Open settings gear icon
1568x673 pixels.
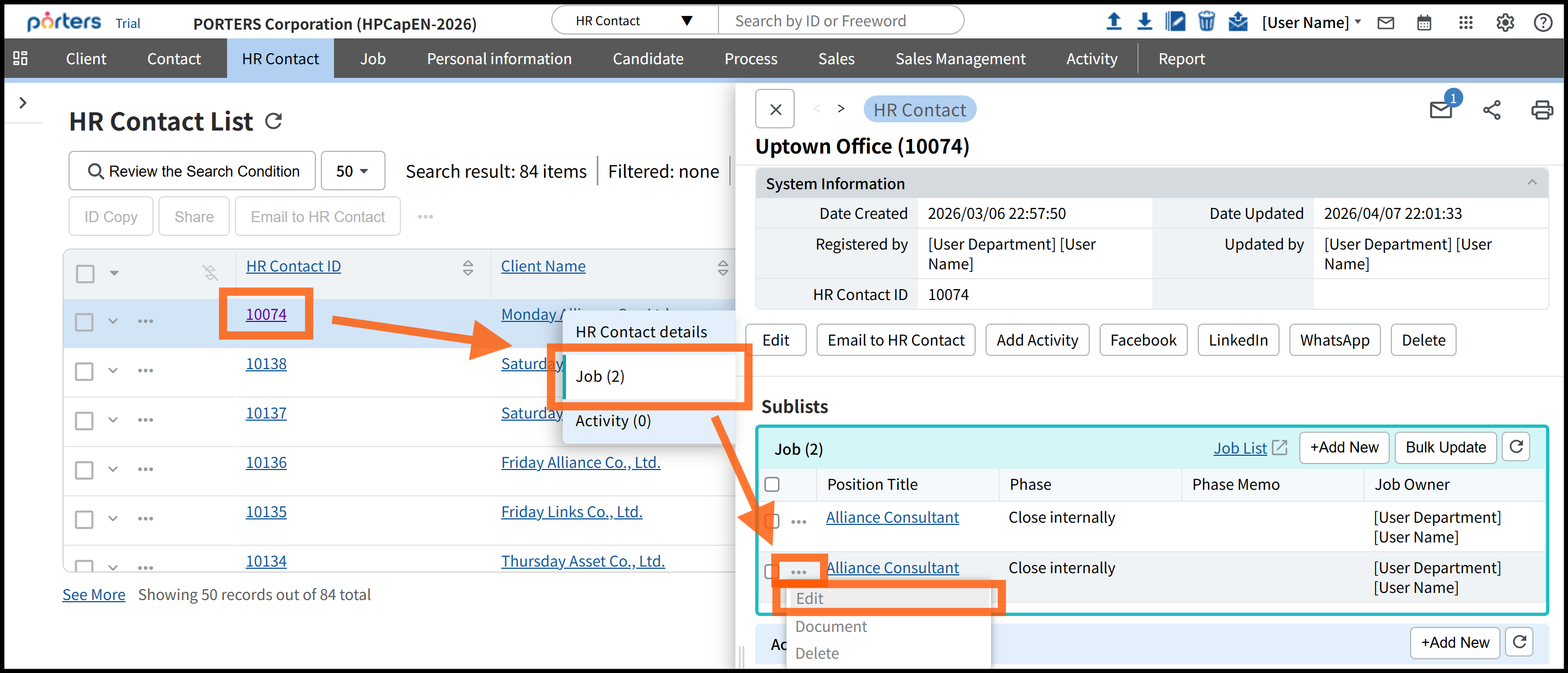[1505, 23]
